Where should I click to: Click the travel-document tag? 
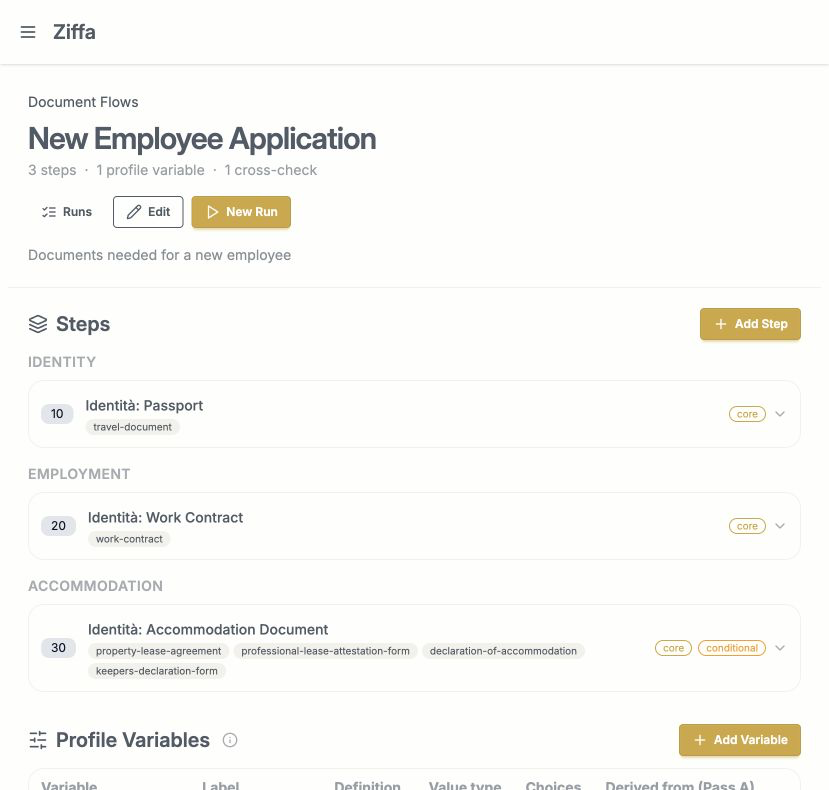click(132, 427)
